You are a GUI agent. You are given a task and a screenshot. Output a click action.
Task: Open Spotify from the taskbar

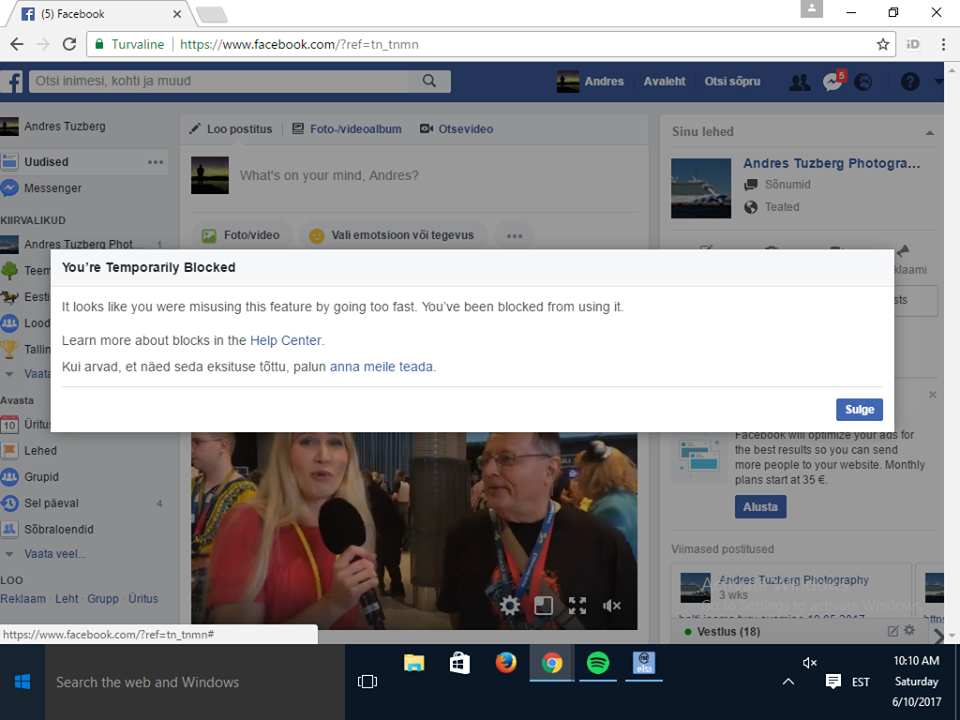click(x=598, y=663)
